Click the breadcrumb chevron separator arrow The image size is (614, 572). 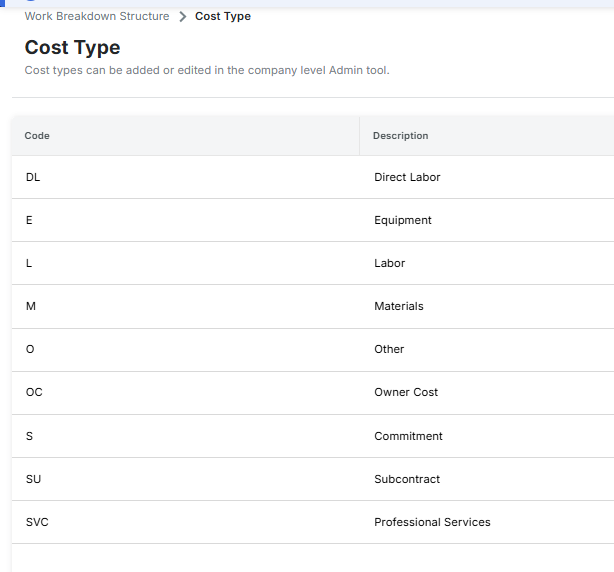(183, 17)
